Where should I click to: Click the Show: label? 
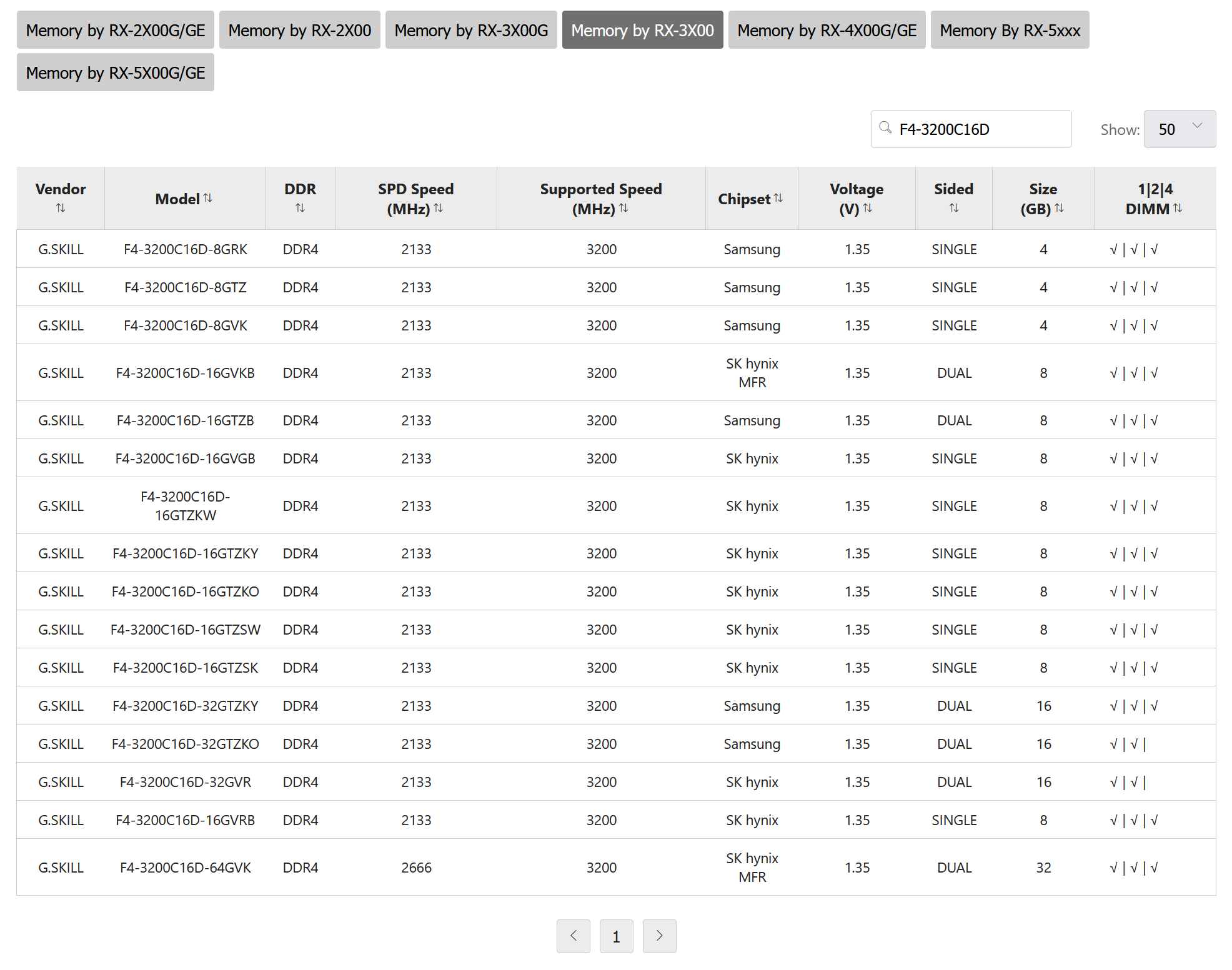(1120, 130)
